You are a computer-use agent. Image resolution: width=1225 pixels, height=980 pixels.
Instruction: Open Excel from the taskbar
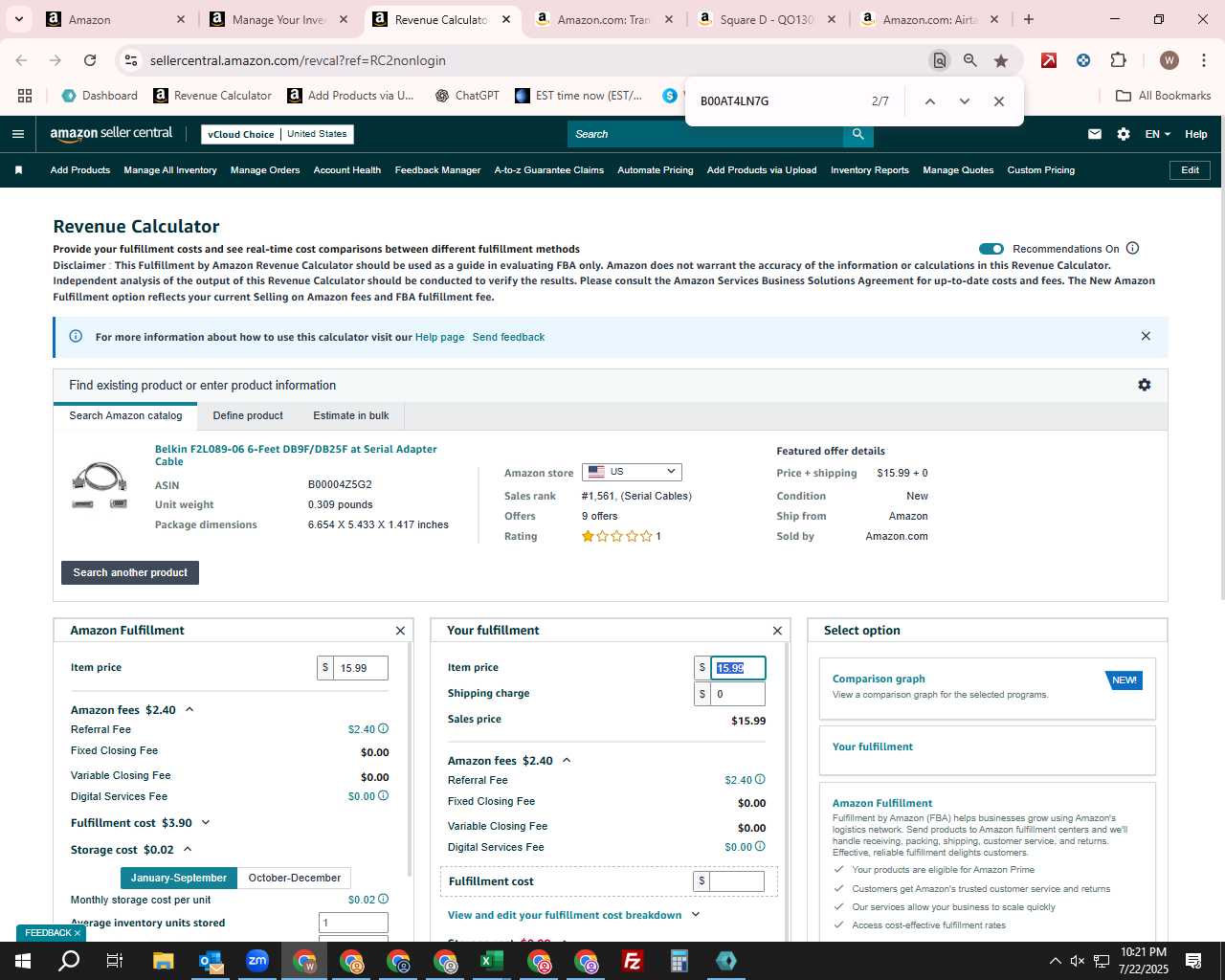click(x=492, y=961)
